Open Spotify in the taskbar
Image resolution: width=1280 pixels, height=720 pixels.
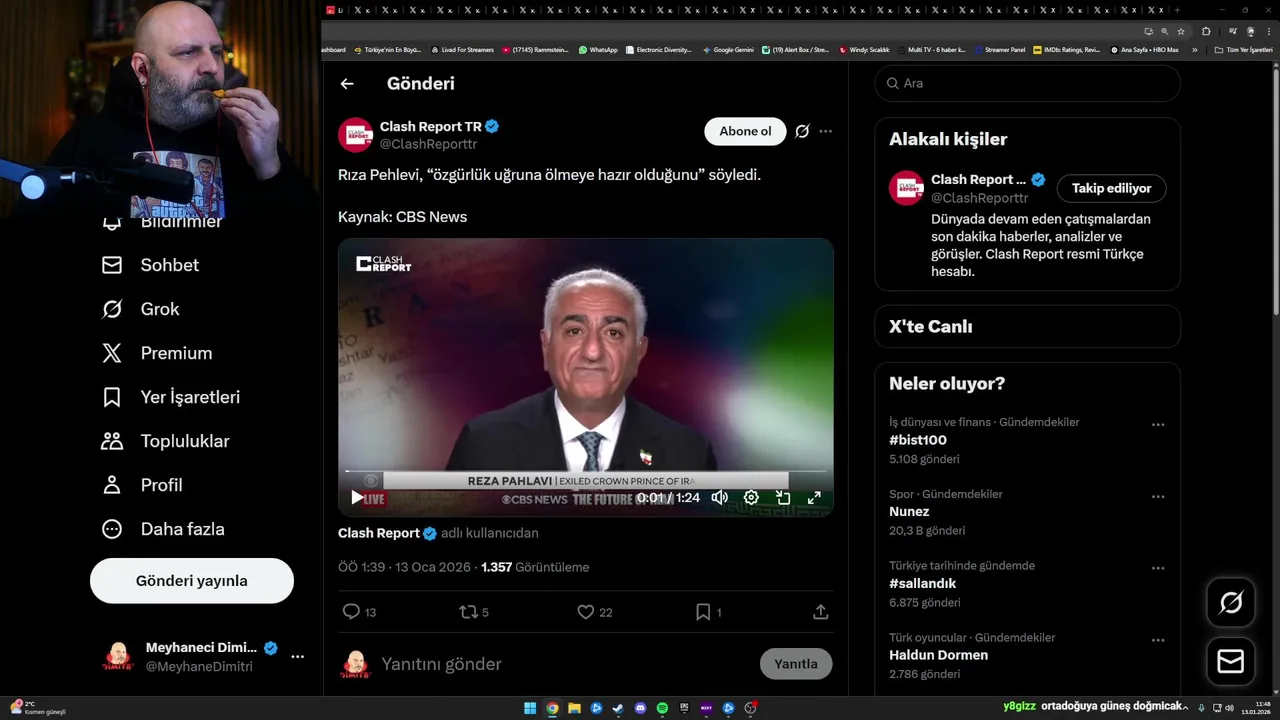662,709
